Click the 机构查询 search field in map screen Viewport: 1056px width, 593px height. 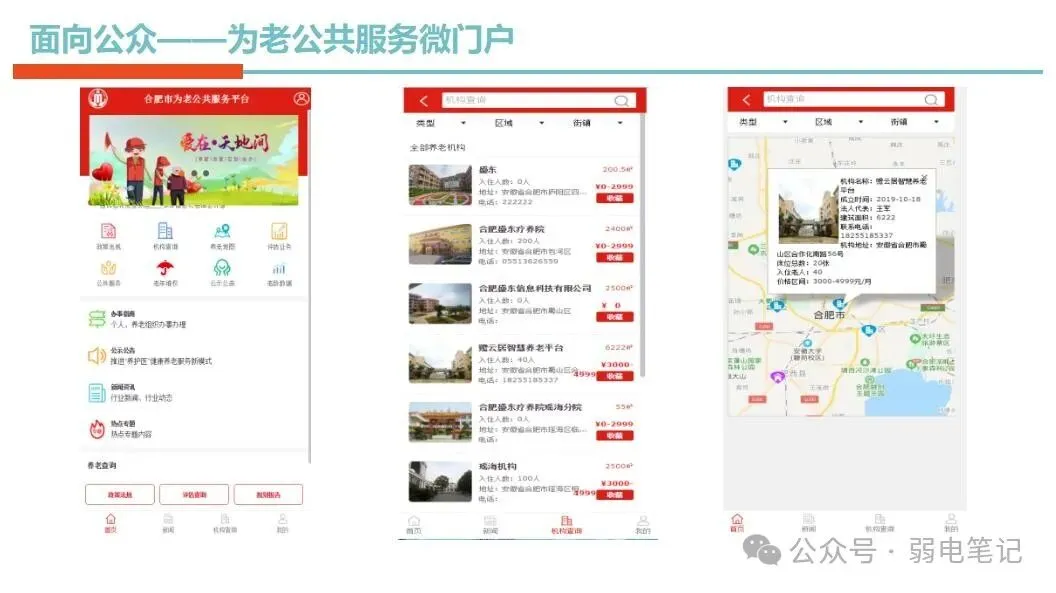(853, 99)
